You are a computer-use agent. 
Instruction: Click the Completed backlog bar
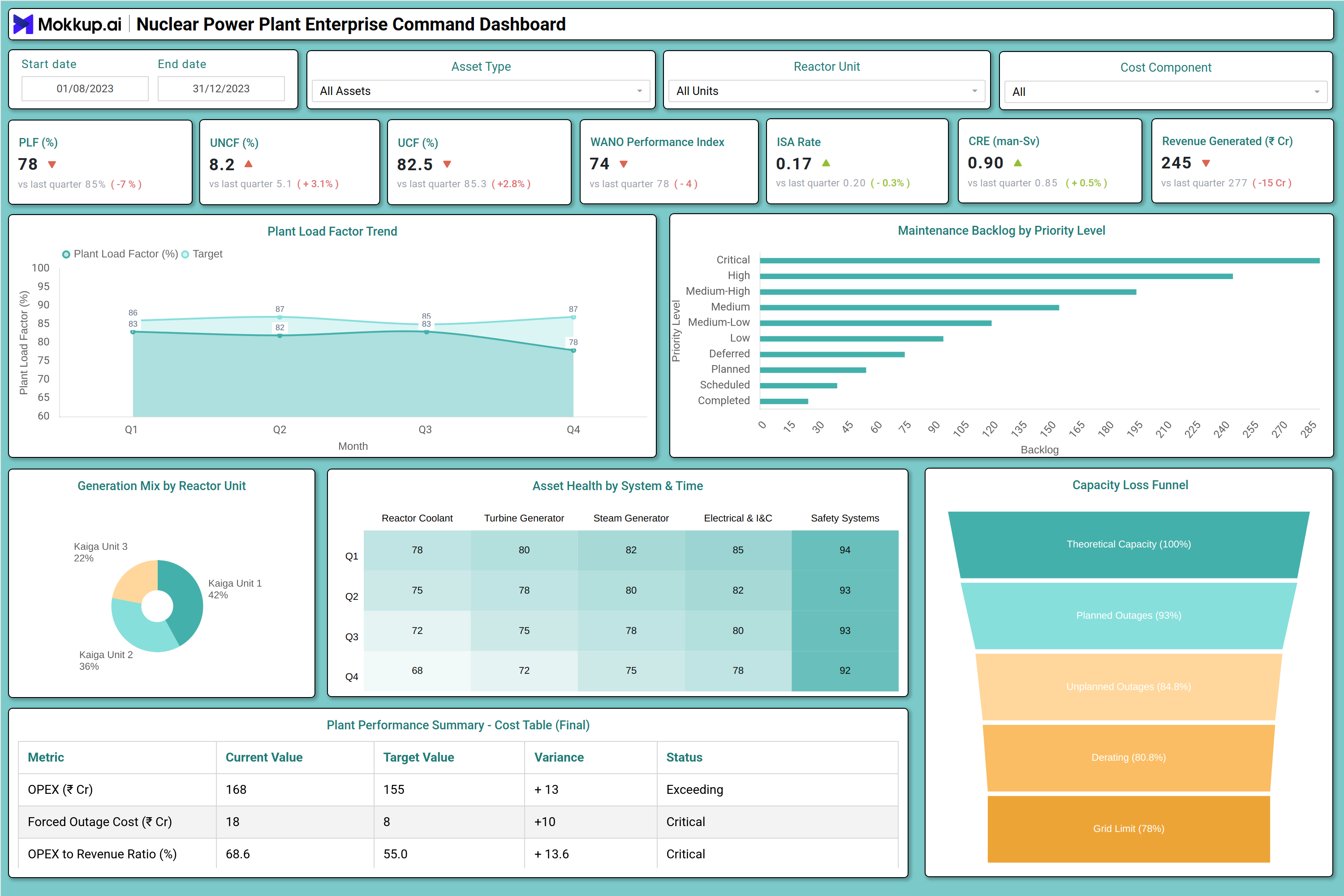(784, 401)
